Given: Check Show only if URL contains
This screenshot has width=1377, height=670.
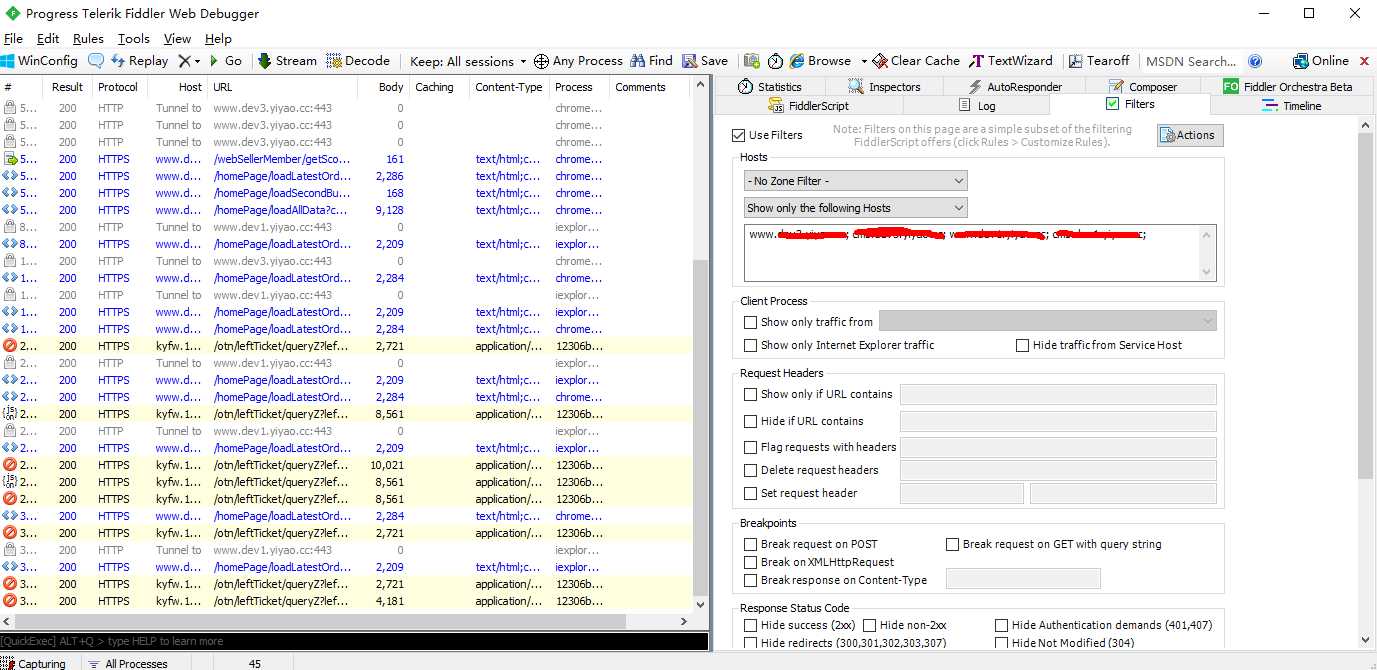Looking at the screenshot, I should 751,394.
